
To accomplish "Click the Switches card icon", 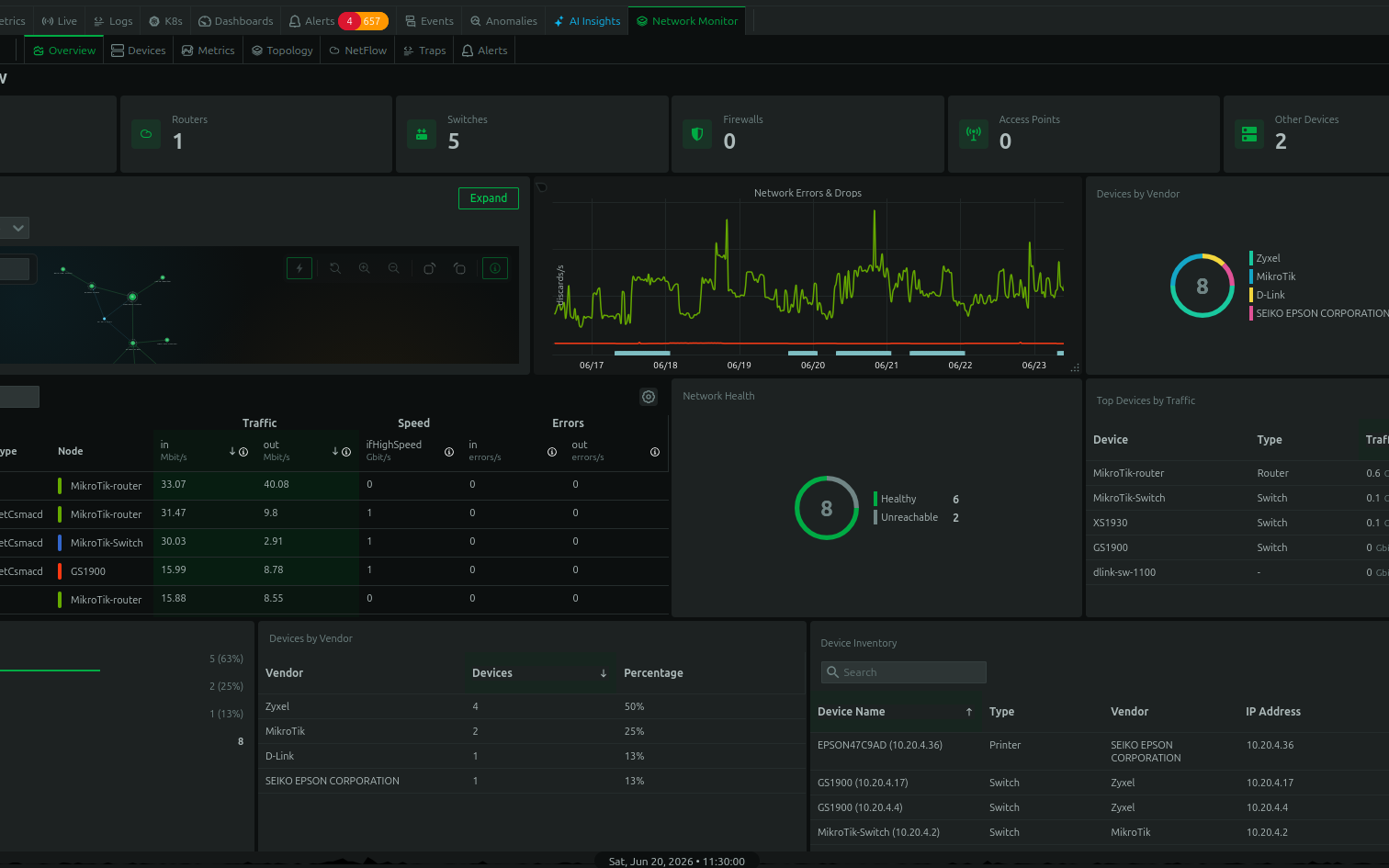I will click(422, 134).
